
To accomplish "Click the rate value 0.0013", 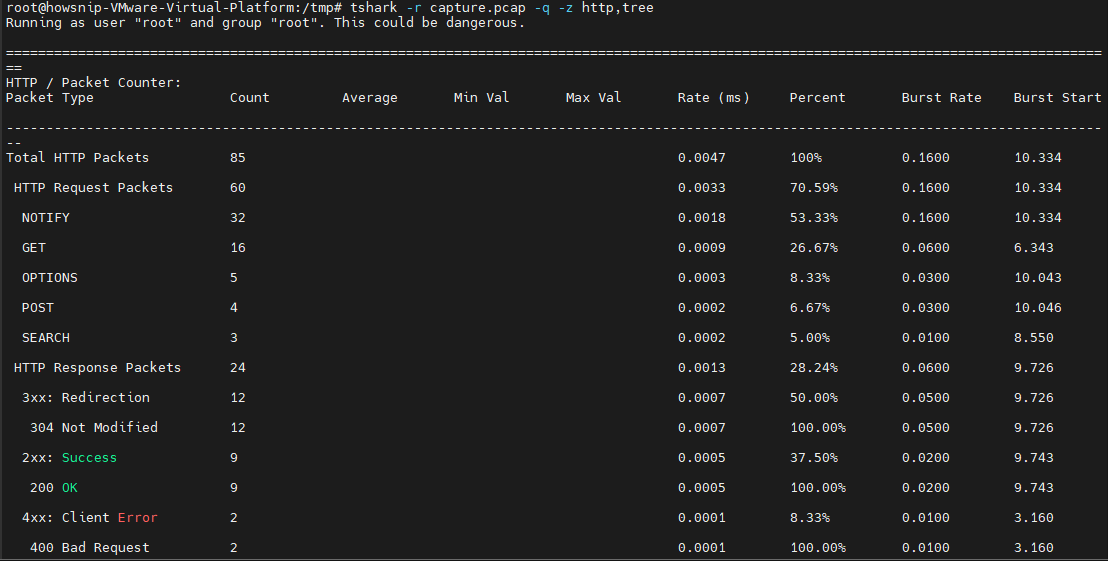I will (x=702, y=367).
